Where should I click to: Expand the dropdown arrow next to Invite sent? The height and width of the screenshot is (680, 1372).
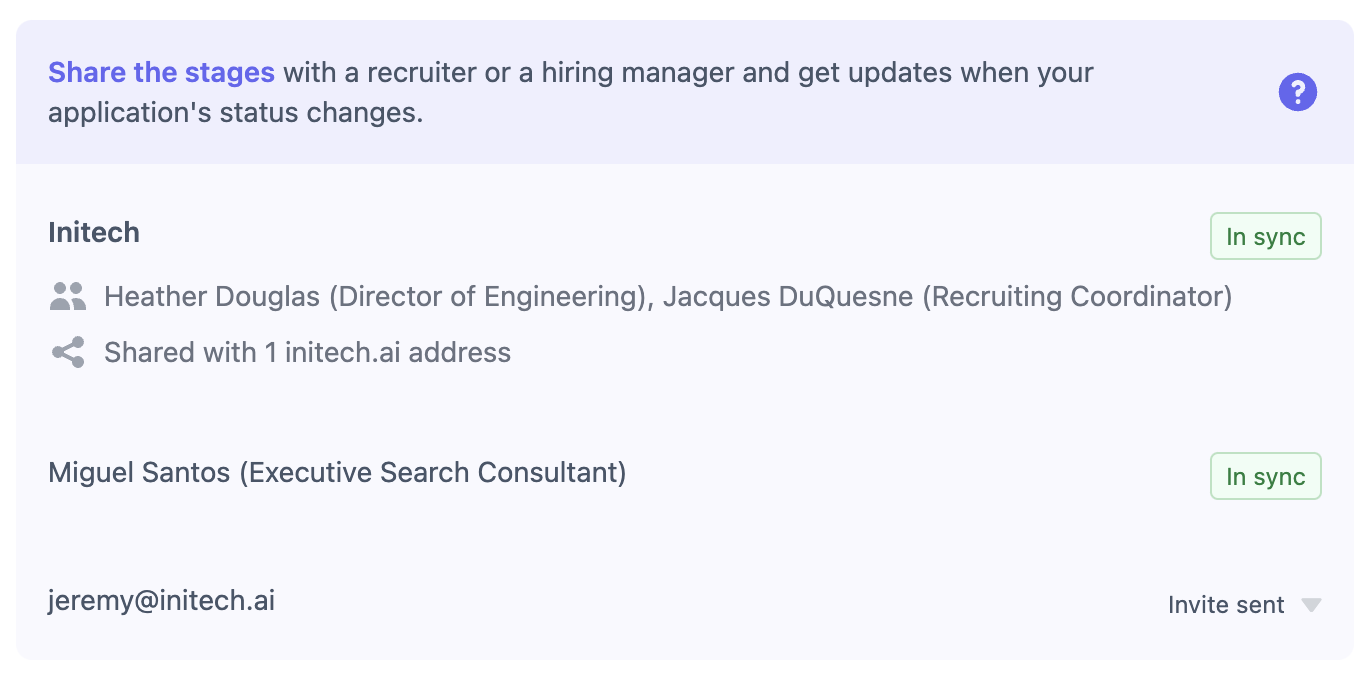1311,605
